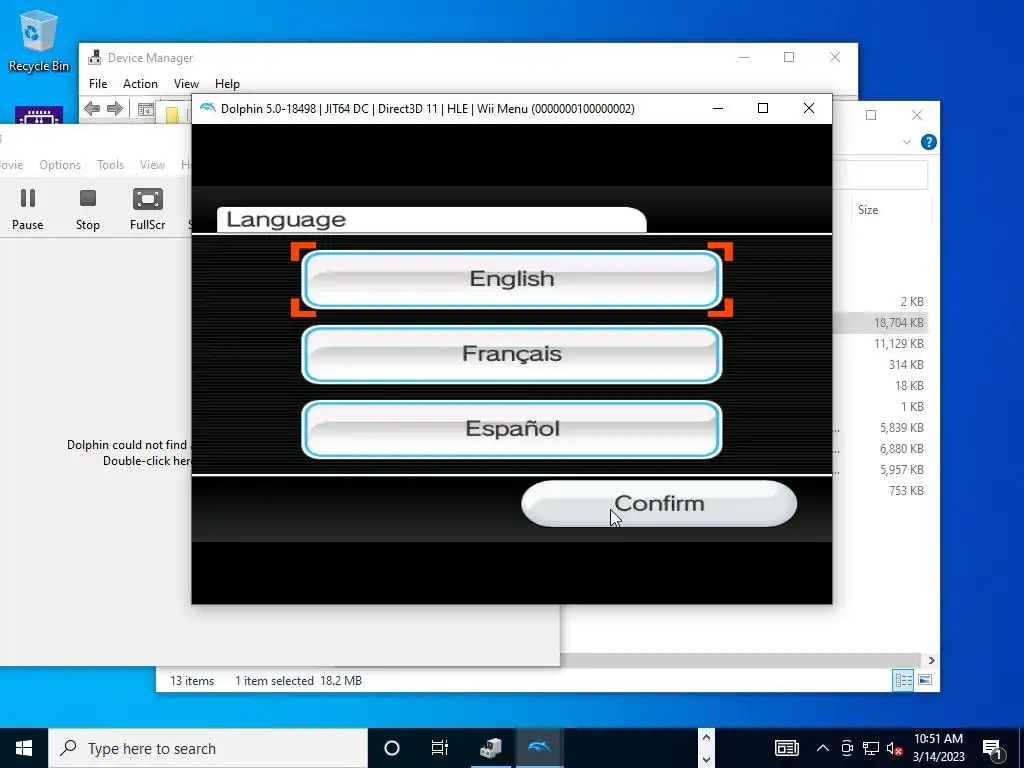Open the Recycle Bin desktop icon

[x=39, y=40]
